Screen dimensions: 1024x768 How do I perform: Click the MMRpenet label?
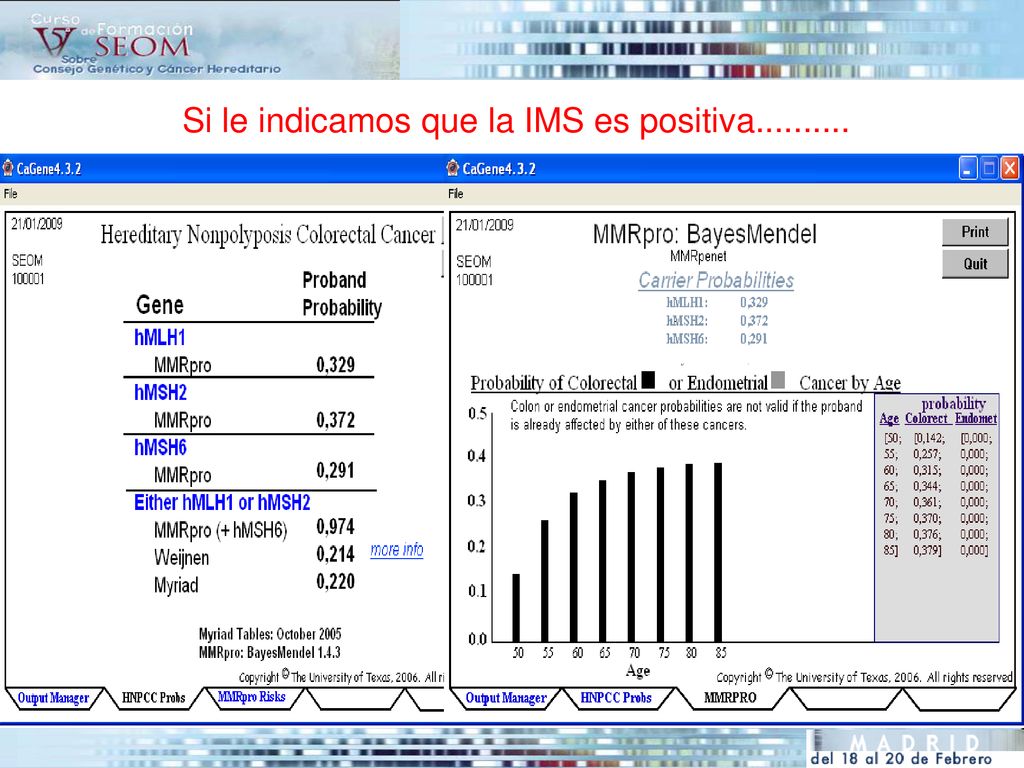[x=698, y=256]
